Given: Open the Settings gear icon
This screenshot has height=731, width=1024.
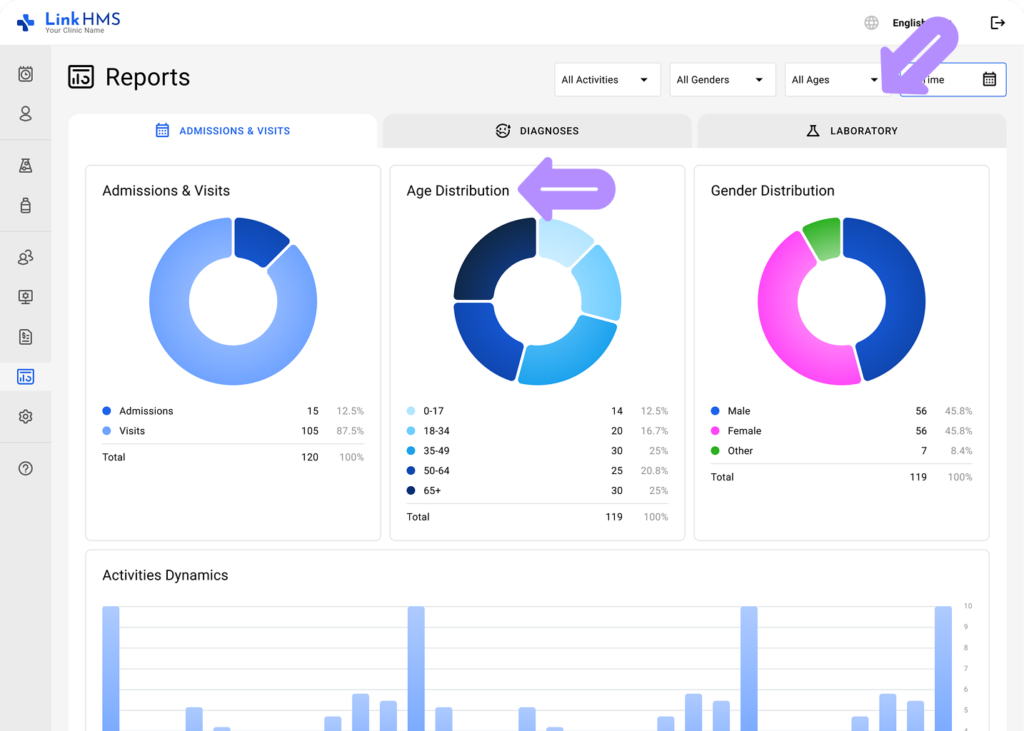Looking at the screenshot, I should pyautogui.click(x=25, y=416).
